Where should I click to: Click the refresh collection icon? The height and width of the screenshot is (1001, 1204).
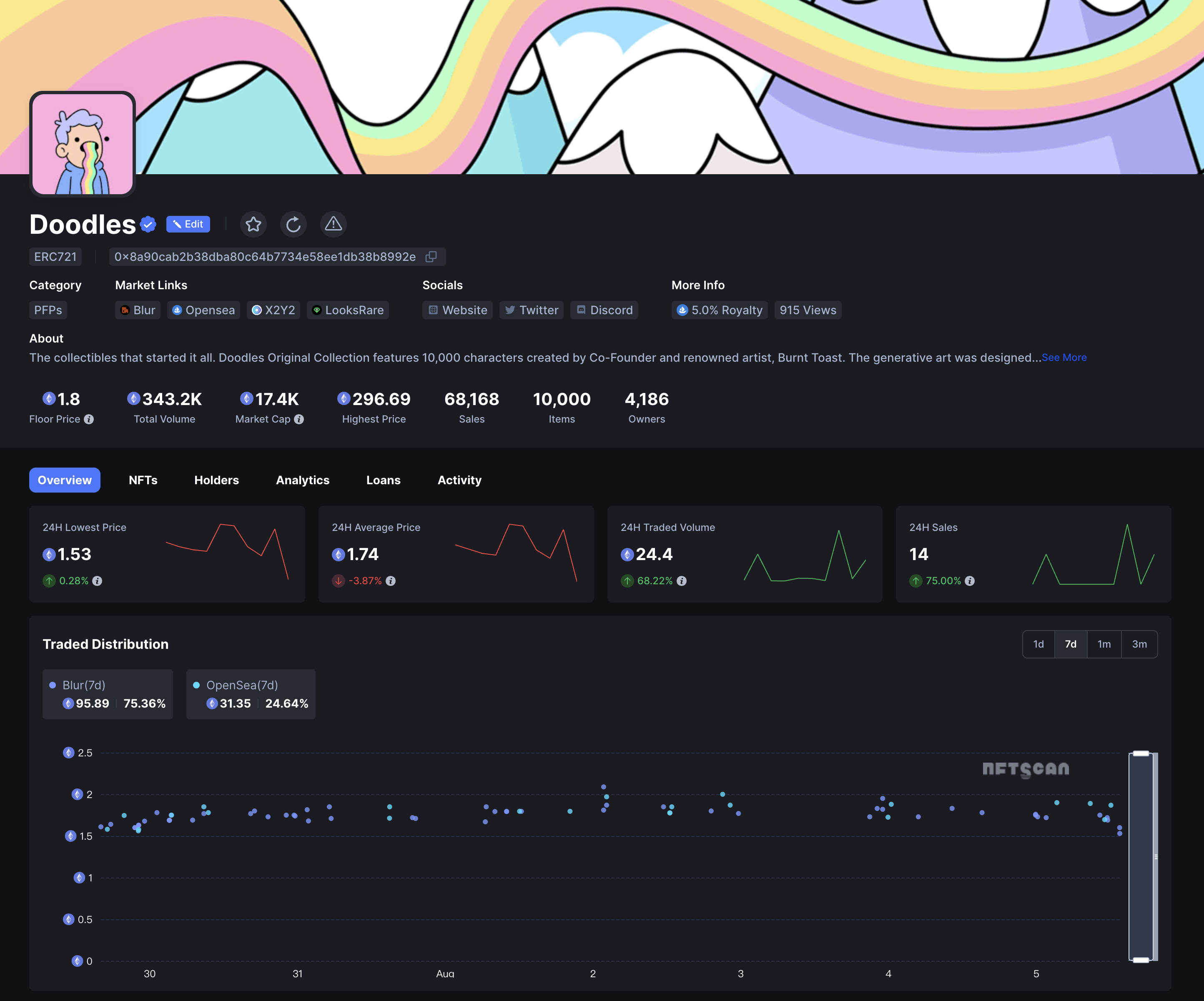pyautogui.click(x=293, y=224)
